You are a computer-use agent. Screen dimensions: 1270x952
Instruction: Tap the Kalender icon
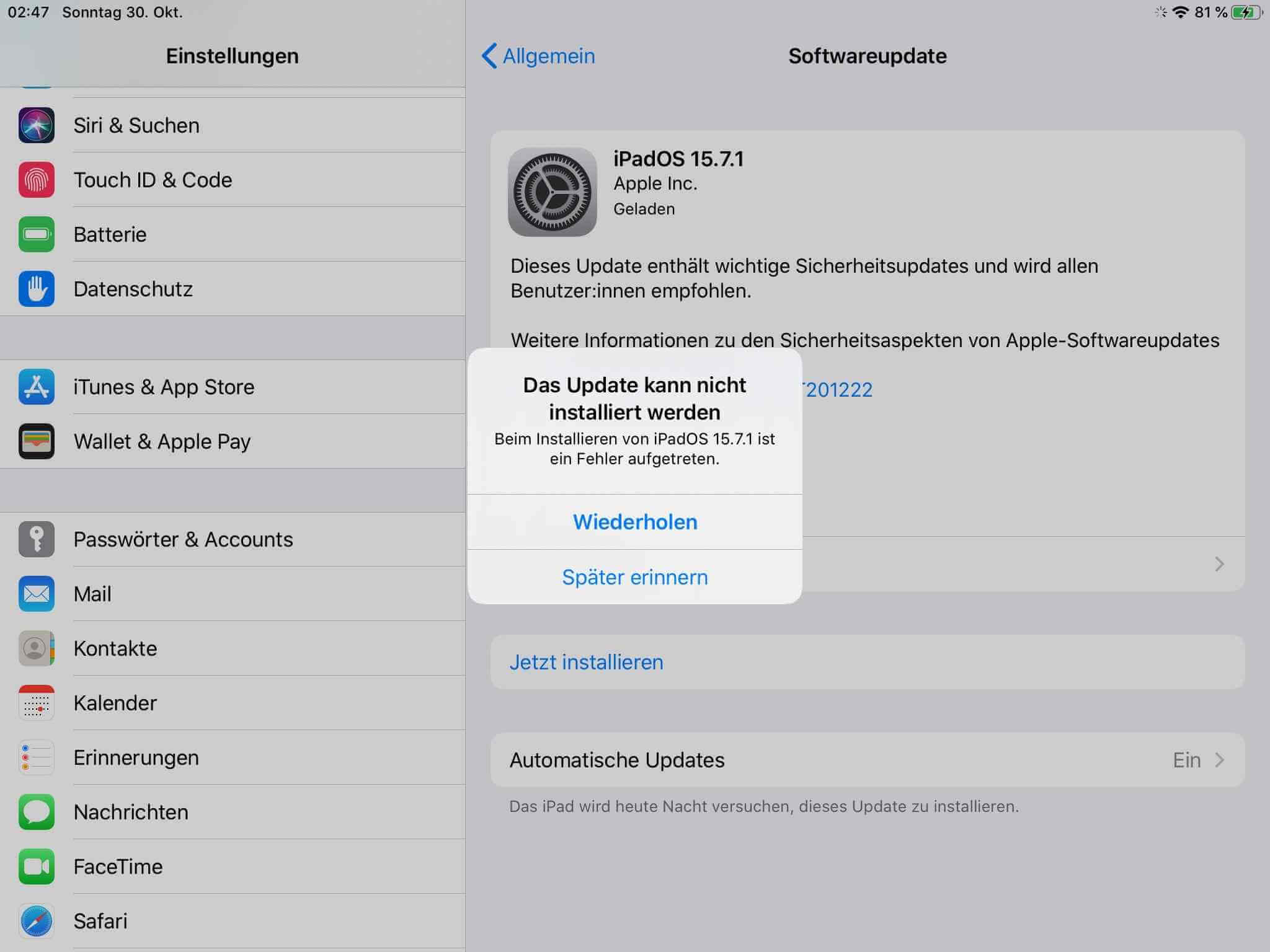coord(37,703)
